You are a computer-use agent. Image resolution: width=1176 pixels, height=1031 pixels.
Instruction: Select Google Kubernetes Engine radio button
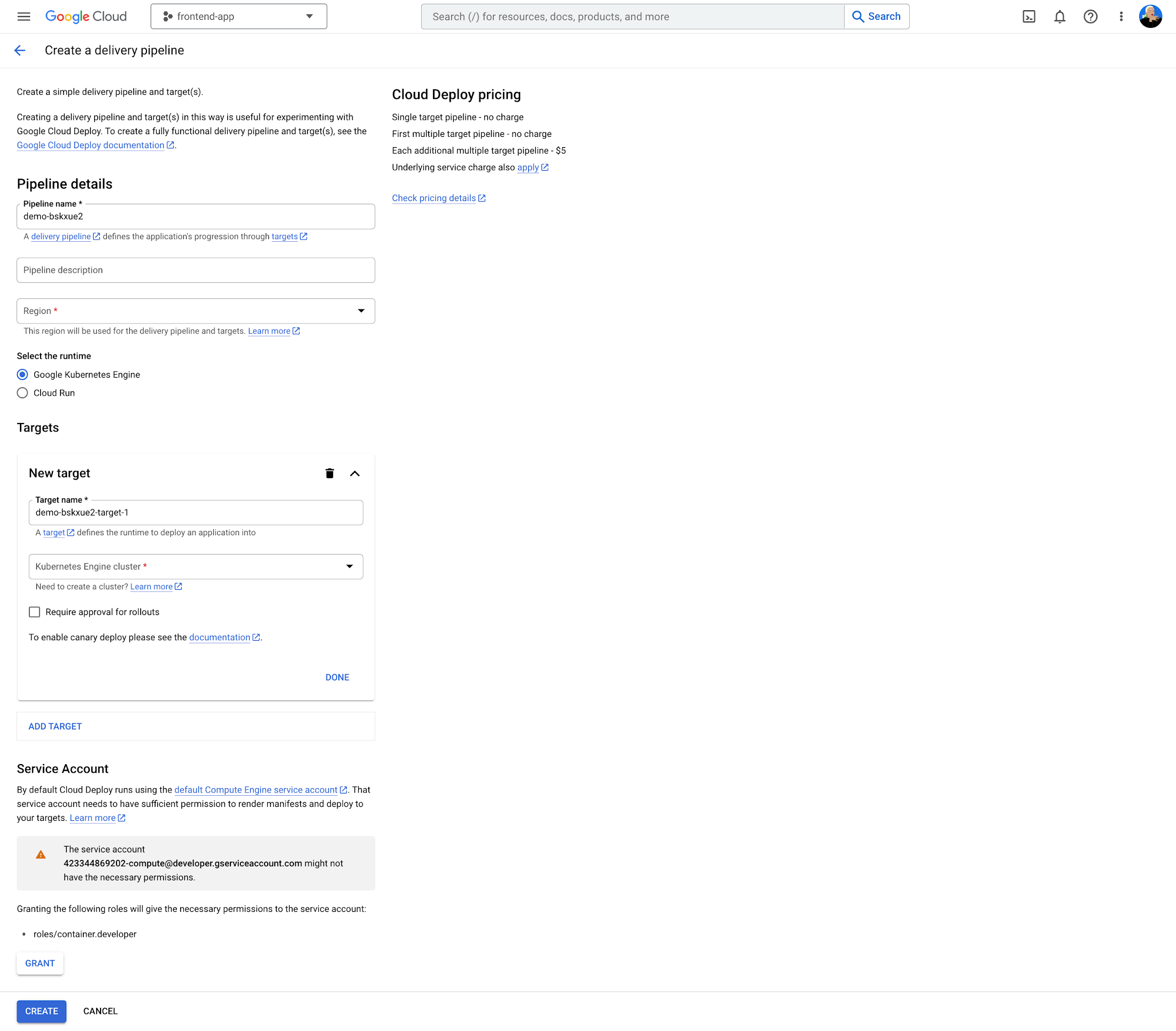[x=22, y=374]
